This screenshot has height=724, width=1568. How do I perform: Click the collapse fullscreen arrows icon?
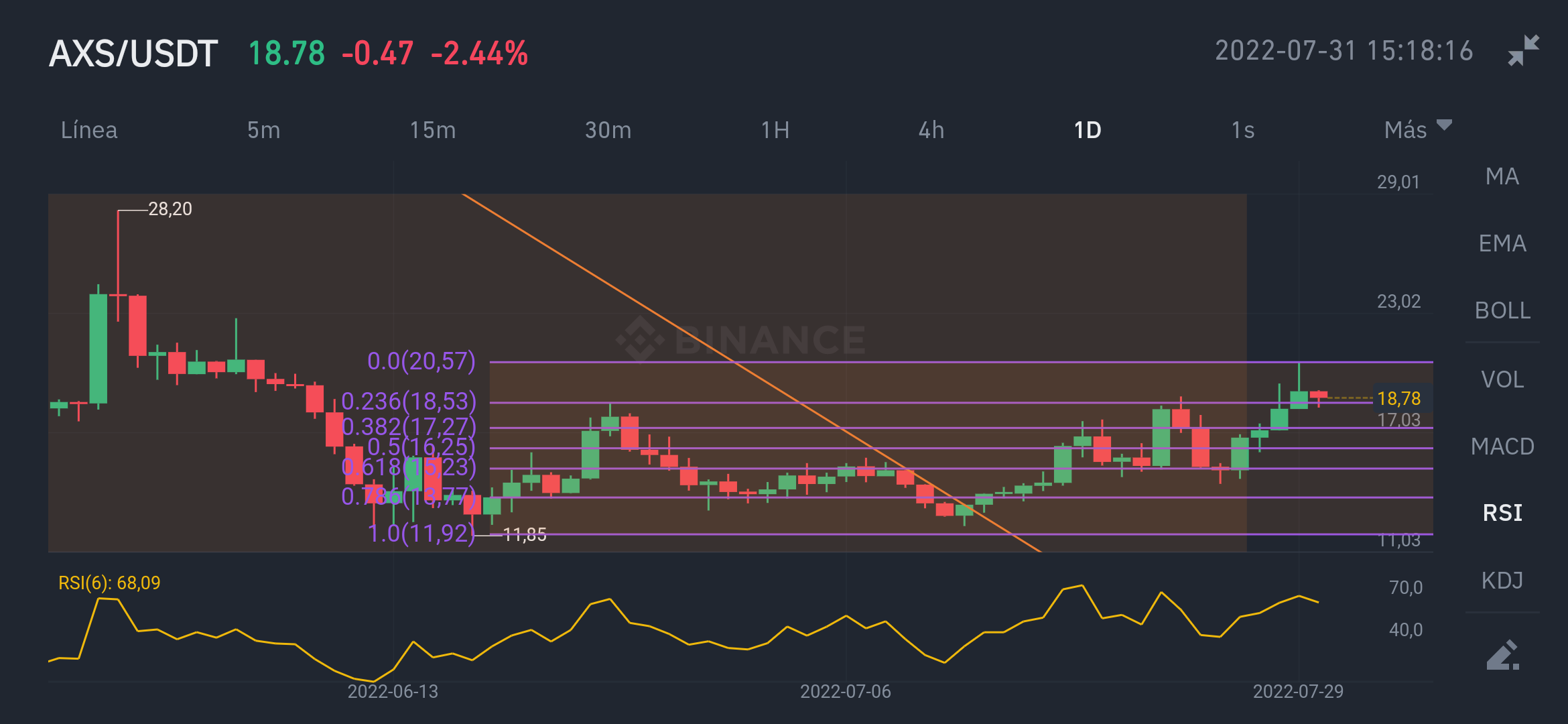1523,50
